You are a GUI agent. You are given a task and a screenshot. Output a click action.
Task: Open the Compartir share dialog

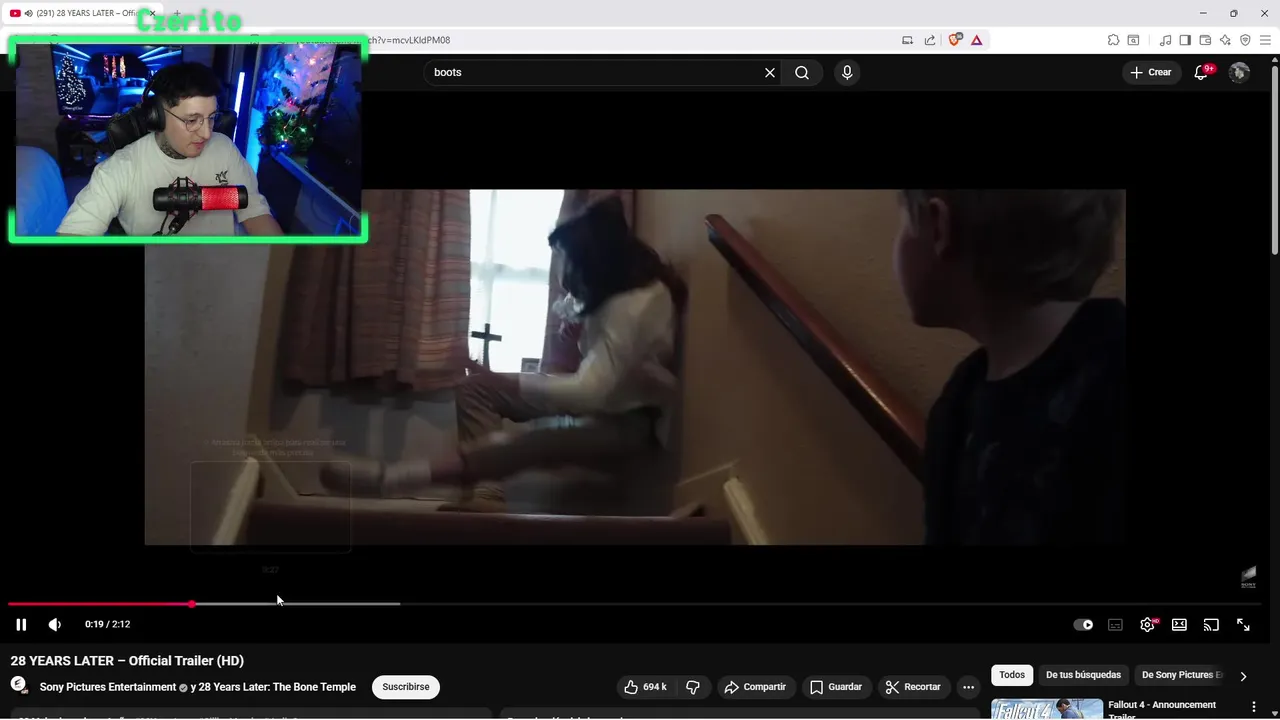coord(755,687)
